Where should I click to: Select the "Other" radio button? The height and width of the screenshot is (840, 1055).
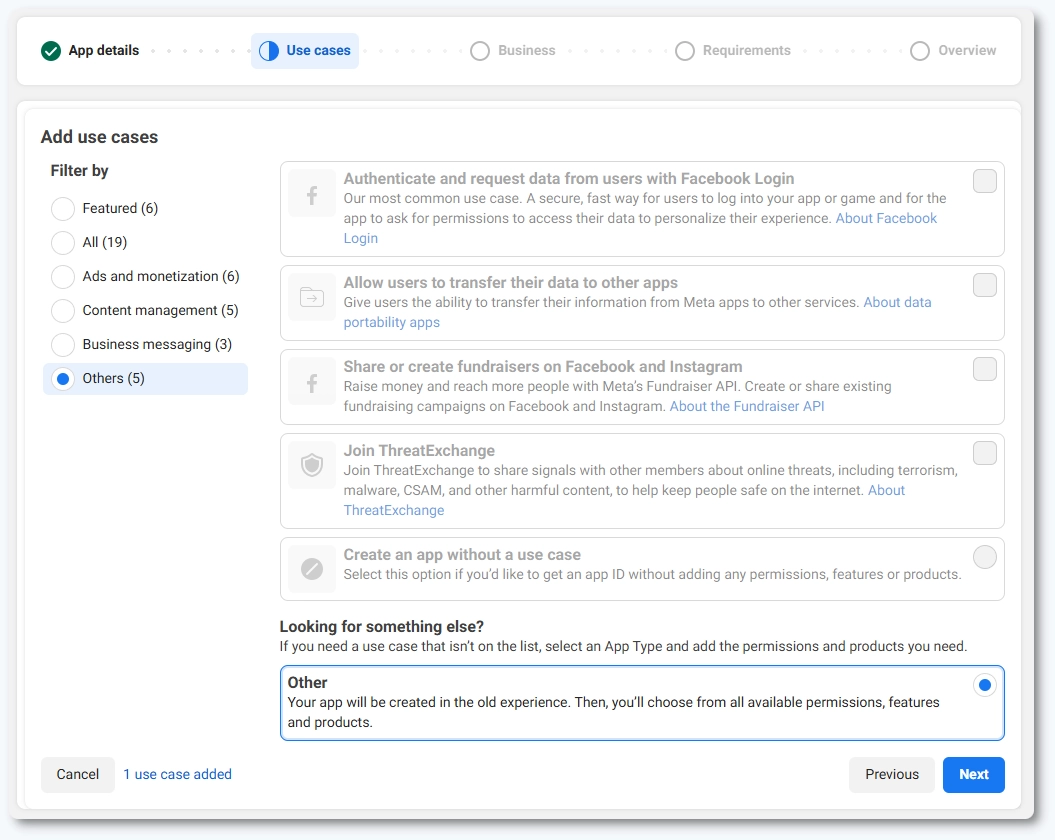985,684
